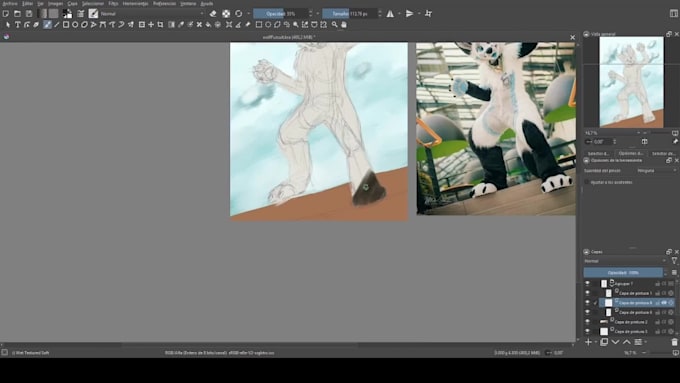Toggle horizontal mirror tool
Image resolution: width=680 pixels, height=383 pixels.
(390, 14)
